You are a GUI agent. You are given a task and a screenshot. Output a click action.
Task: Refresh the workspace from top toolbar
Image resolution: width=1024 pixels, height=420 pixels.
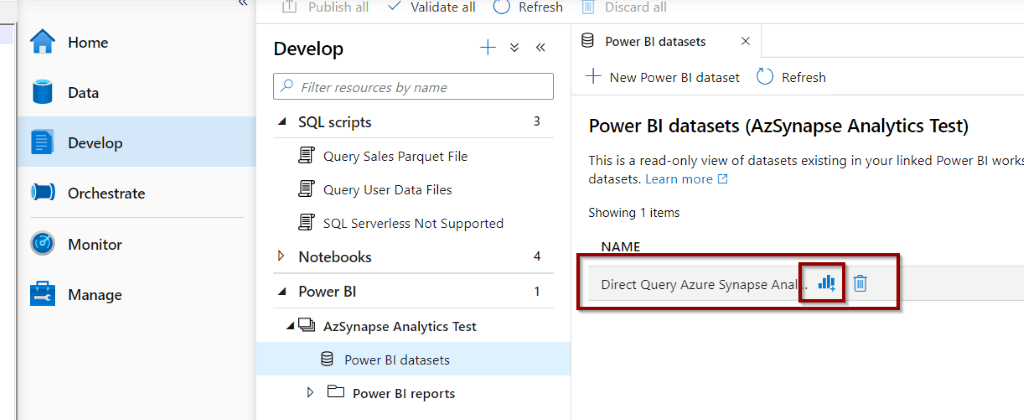[x=528, y=7]
